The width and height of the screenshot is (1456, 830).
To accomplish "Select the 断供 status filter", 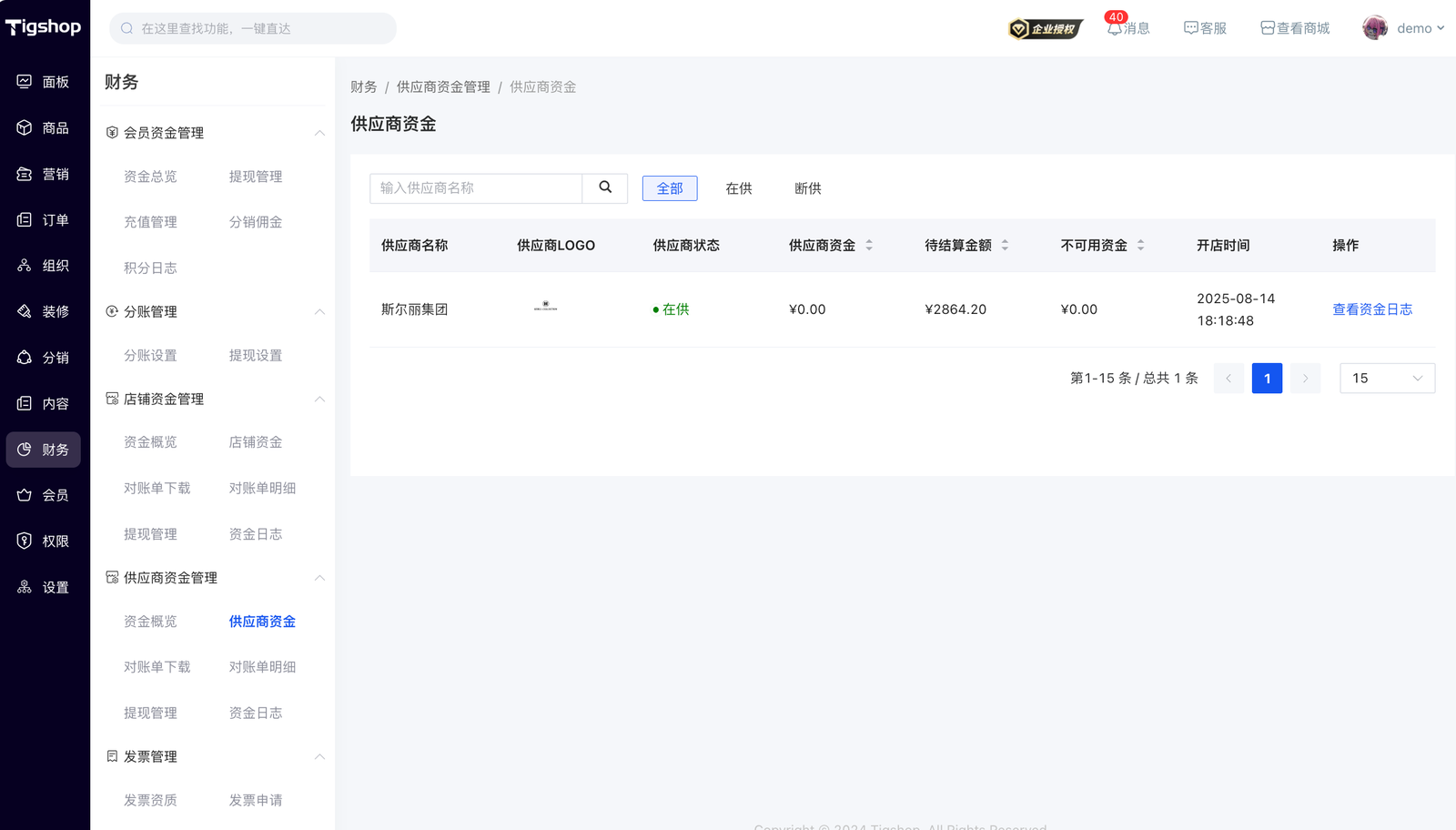I will pyautogui.click(x=807, y=188).
